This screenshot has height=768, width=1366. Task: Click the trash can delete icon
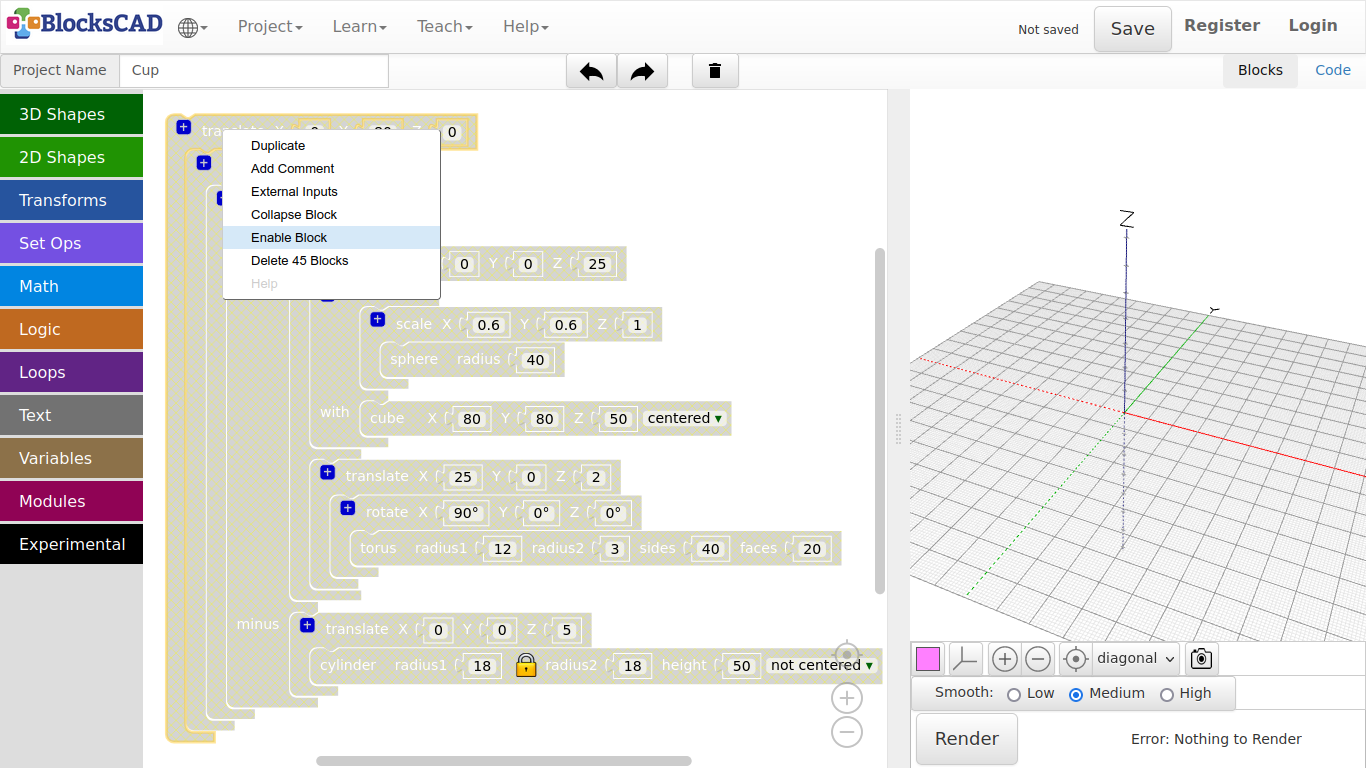(715, 71)
